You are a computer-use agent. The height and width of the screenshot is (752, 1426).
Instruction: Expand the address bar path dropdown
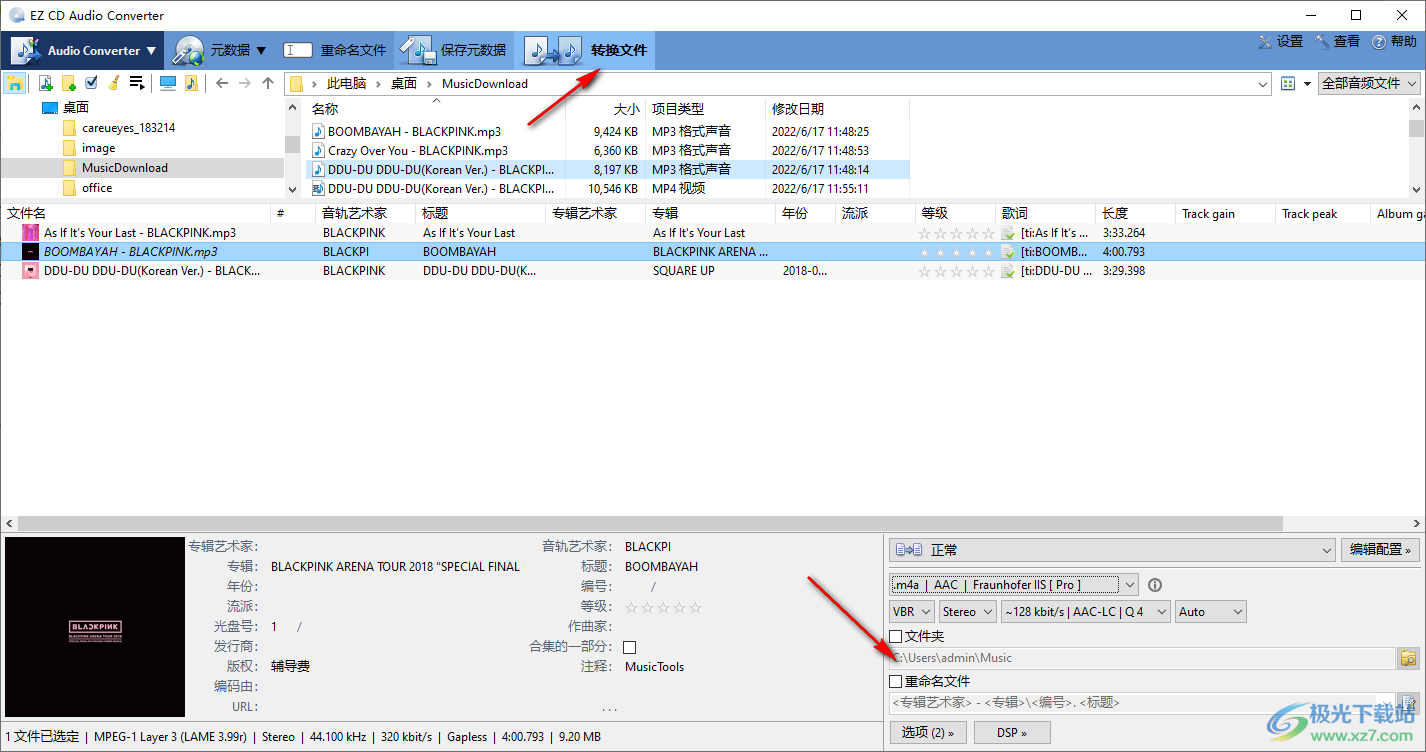click(x=1261, y=84)
